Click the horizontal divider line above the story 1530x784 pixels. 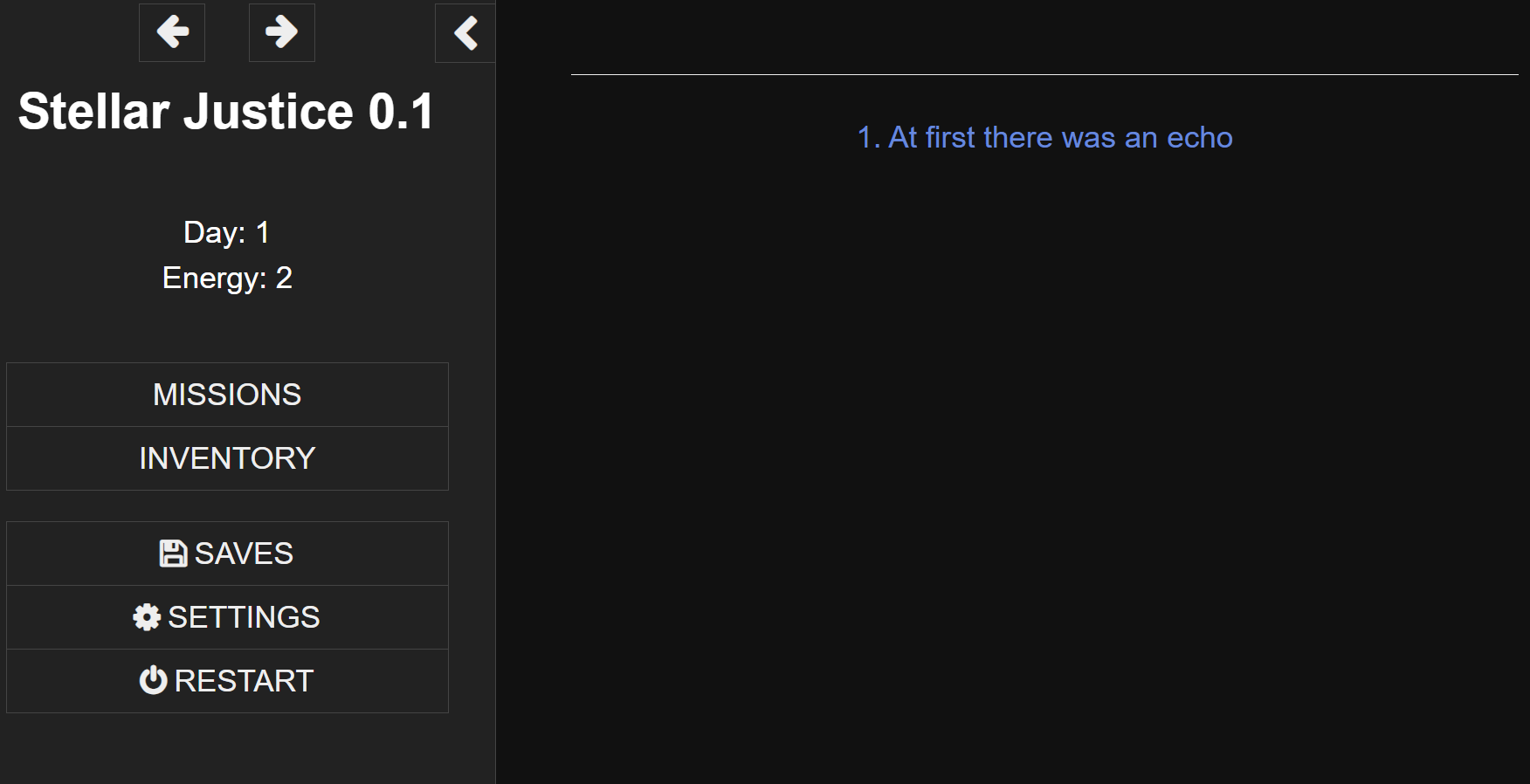1044,74
